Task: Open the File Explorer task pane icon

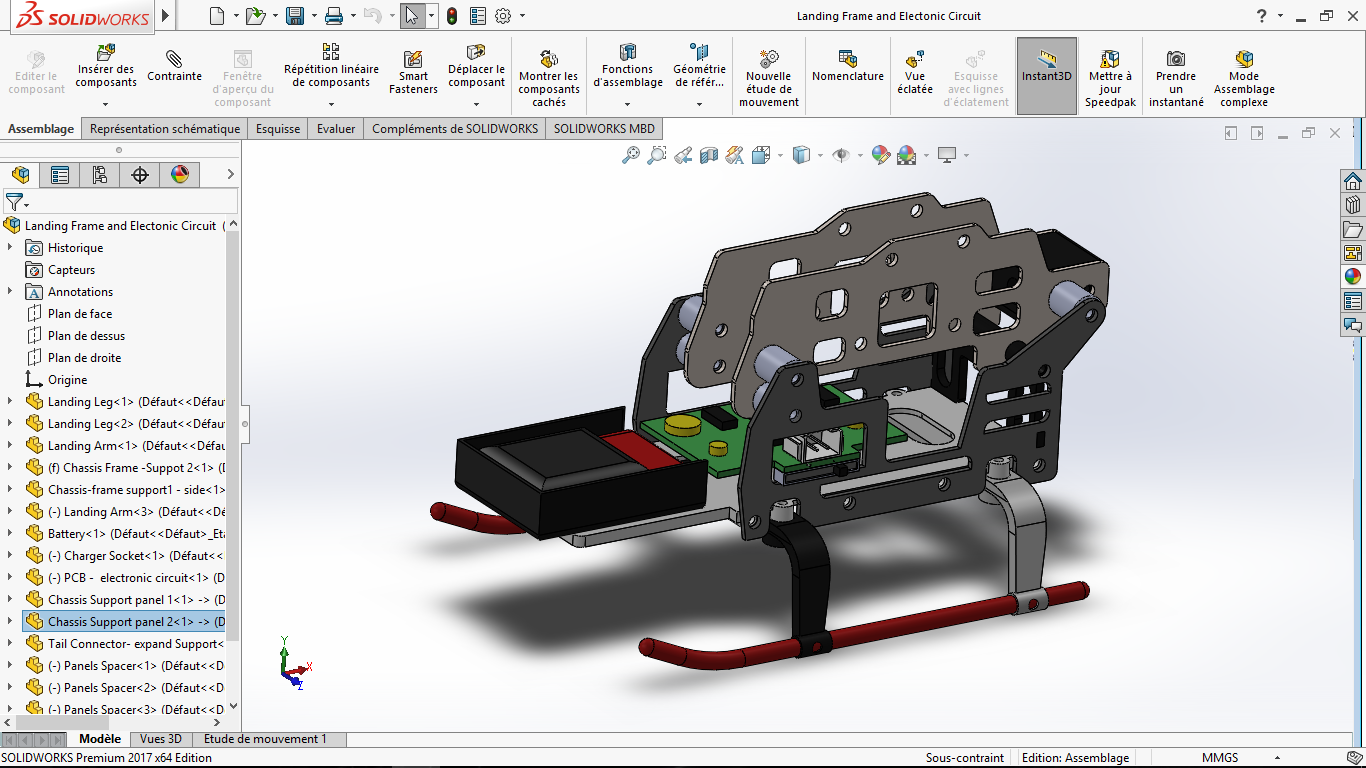Action: click(1353, 229)
